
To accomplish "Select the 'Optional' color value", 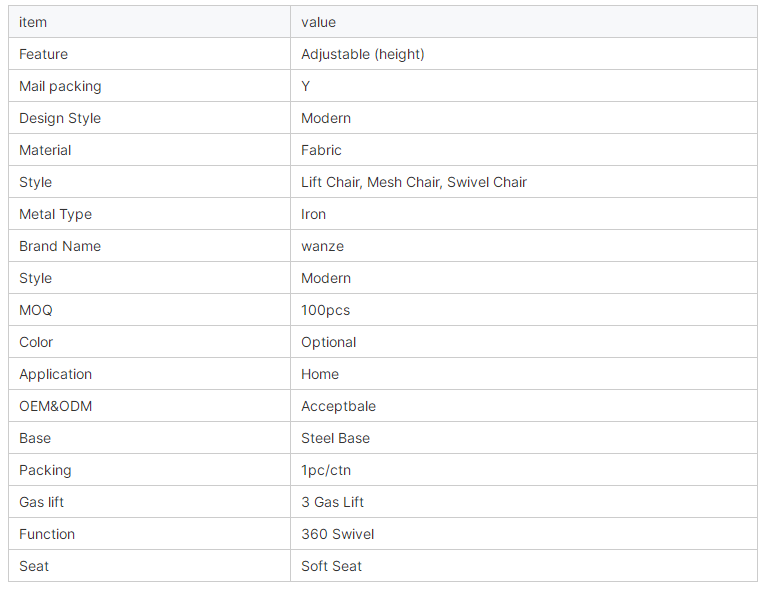I will [x=328, y=342].
